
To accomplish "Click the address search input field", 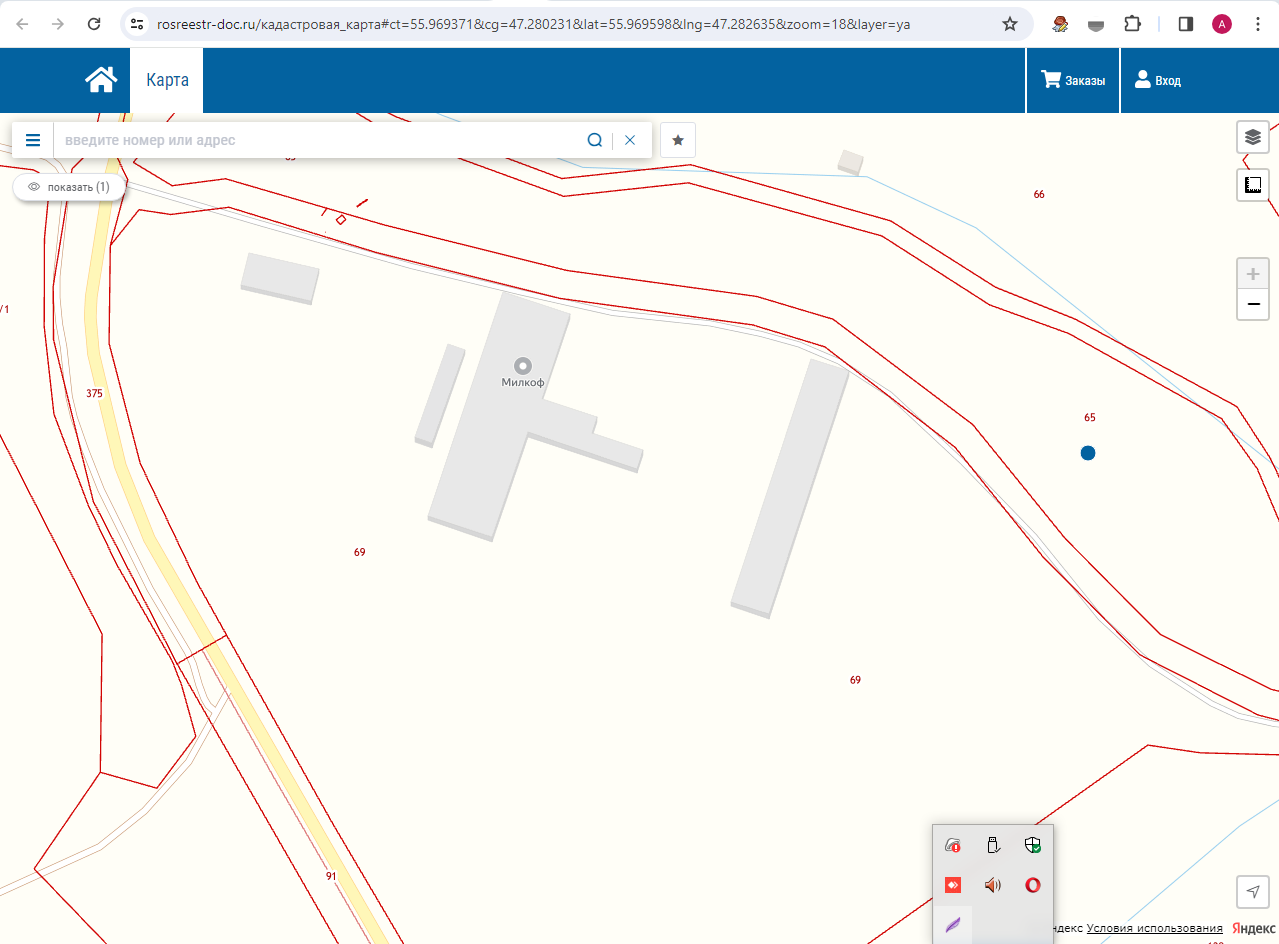I will (x=320, y=140).
